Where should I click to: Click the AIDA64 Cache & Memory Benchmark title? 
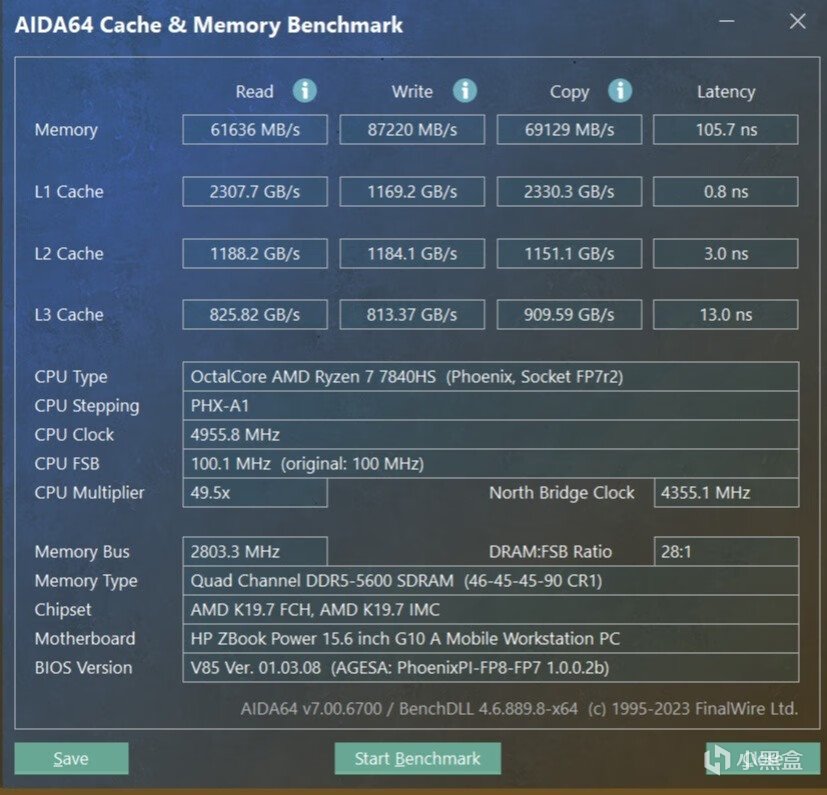point(209,25)
